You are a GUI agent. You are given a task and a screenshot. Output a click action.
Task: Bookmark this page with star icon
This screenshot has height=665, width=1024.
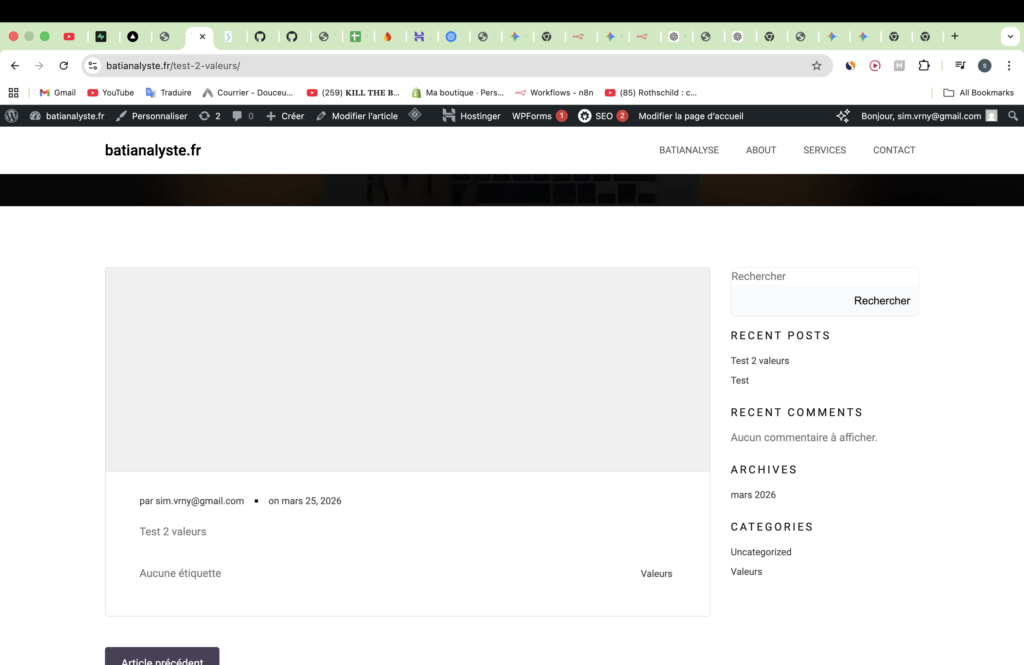tap(816, 66)
